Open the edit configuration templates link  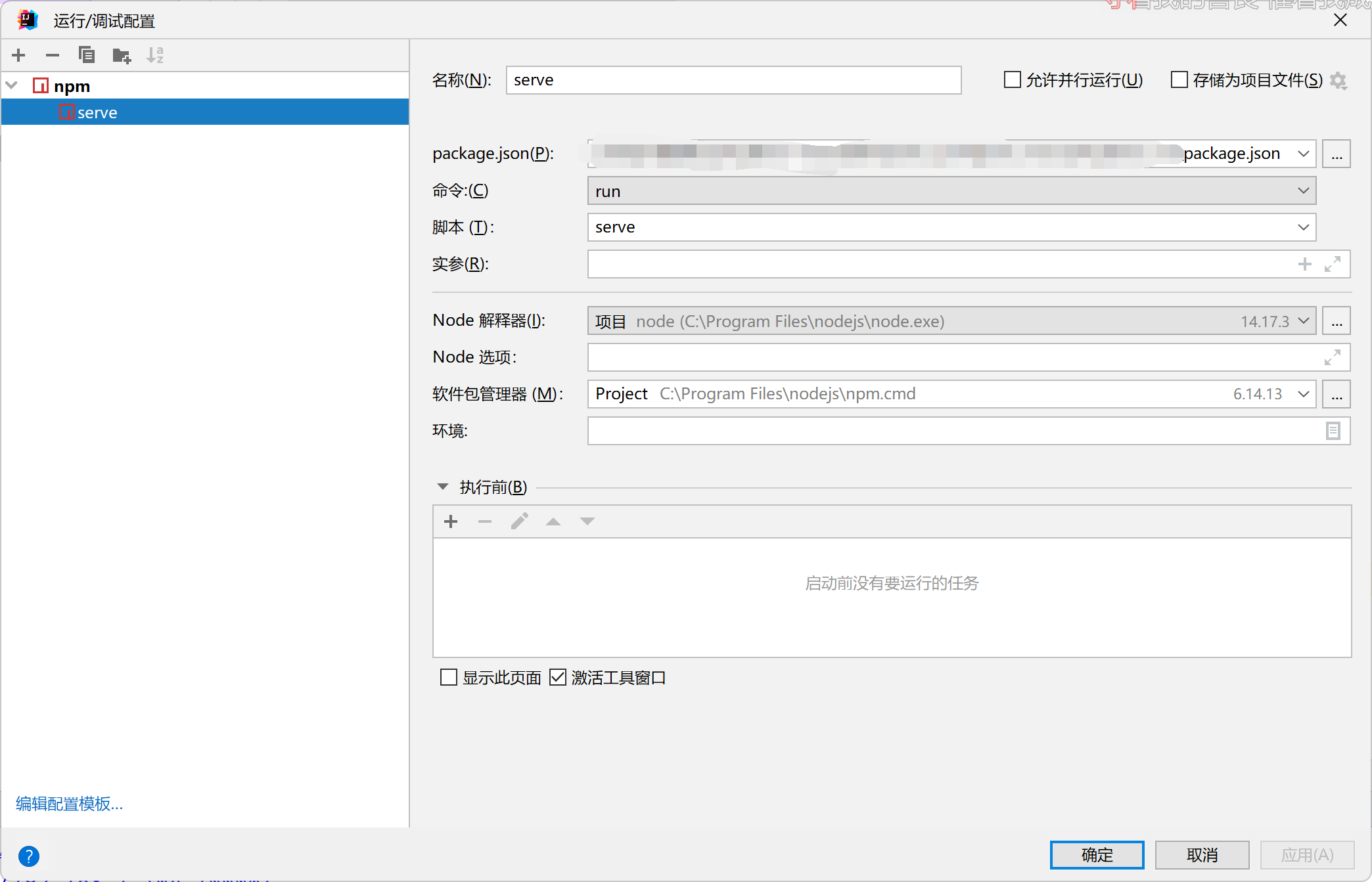click(70, 803)
